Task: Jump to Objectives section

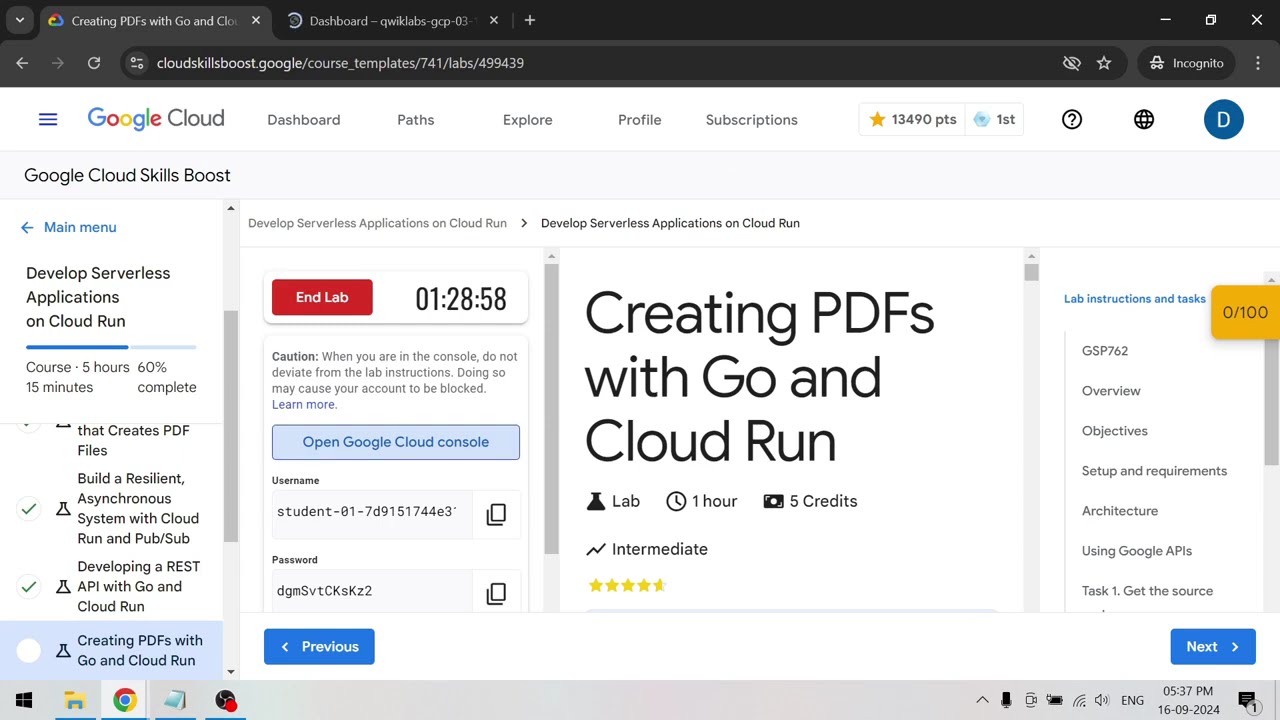Action: point(1115,431)
